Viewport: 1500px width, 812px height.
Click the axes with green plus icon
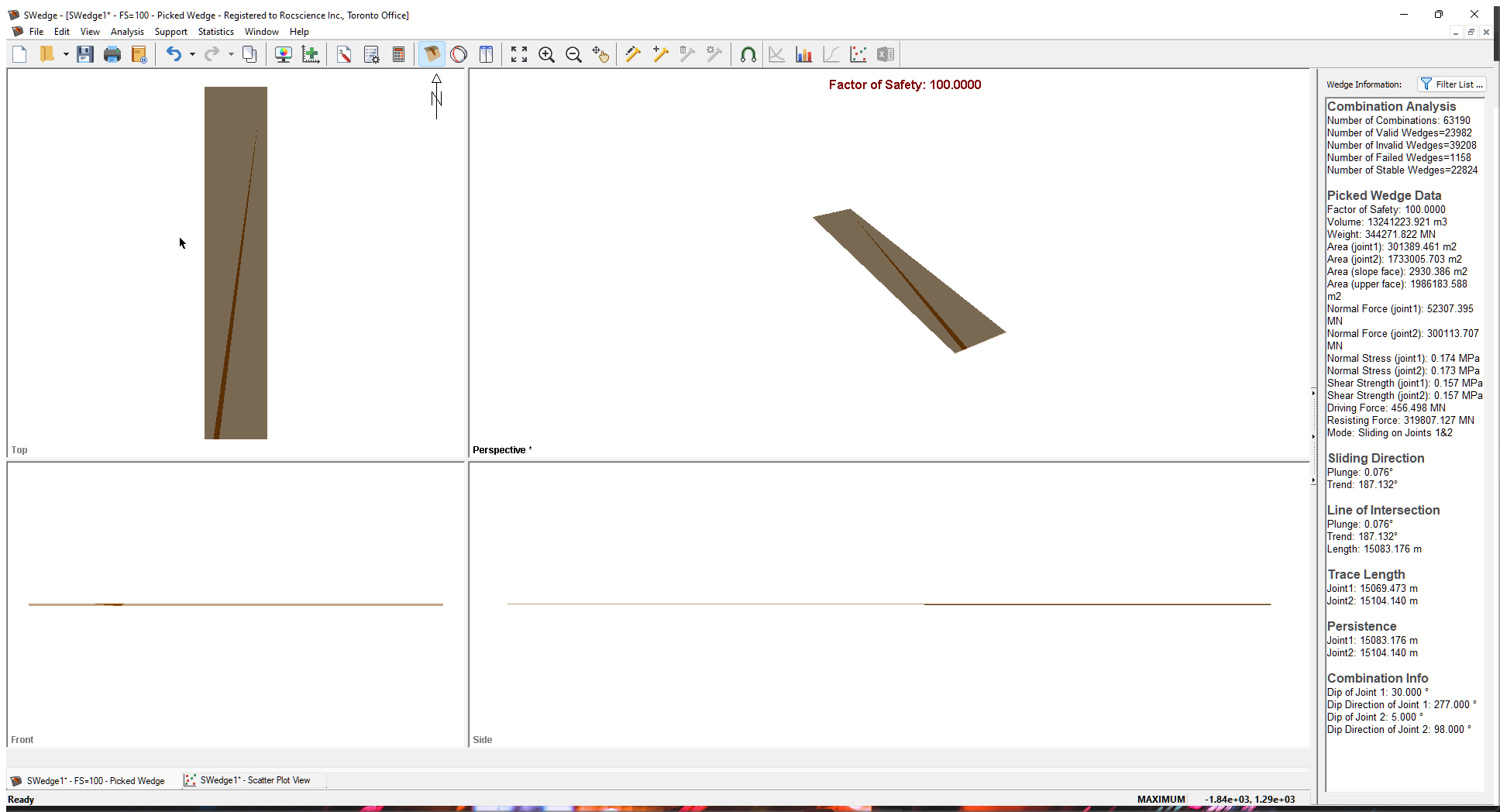point(311,54)
